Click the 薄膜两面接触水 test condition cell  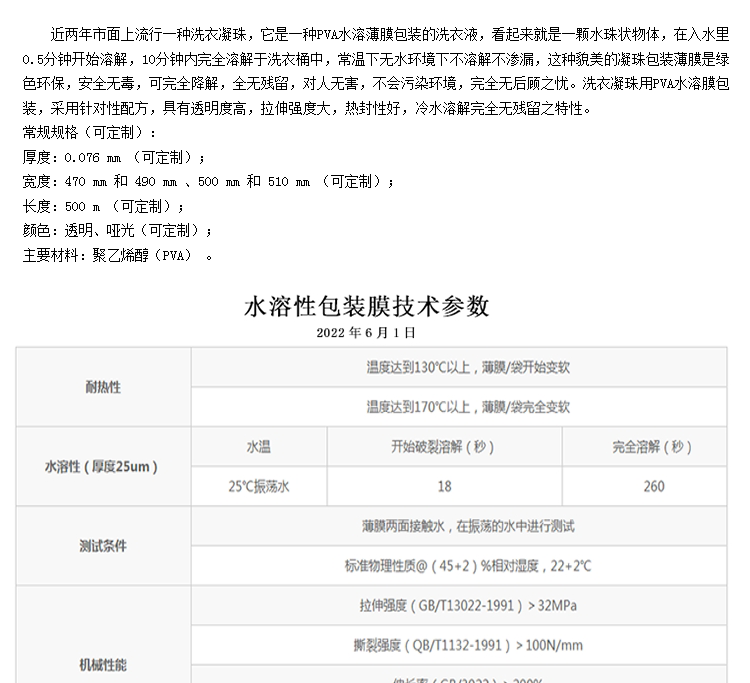coord(467,526)
